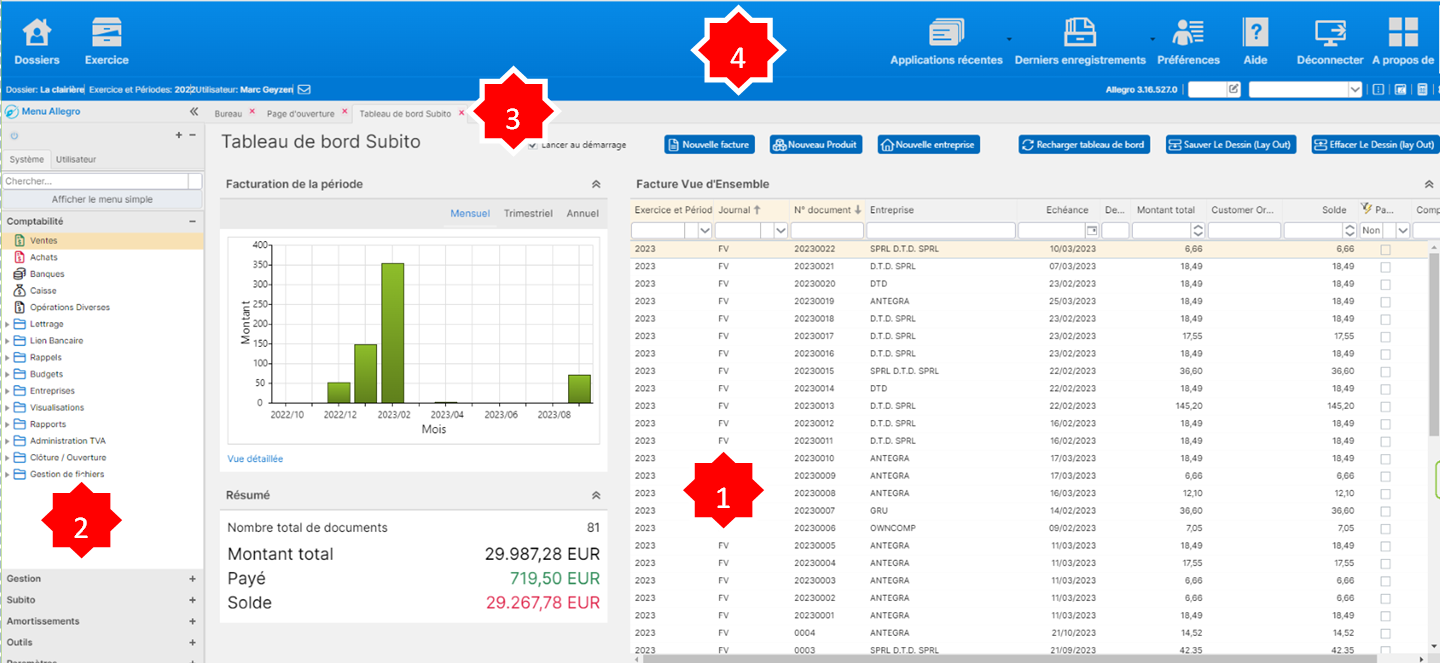This screenshot has width=1440, height=663.
Task: Open calendar picker in Echéance filter
Action: click(x=1091, y=230)
